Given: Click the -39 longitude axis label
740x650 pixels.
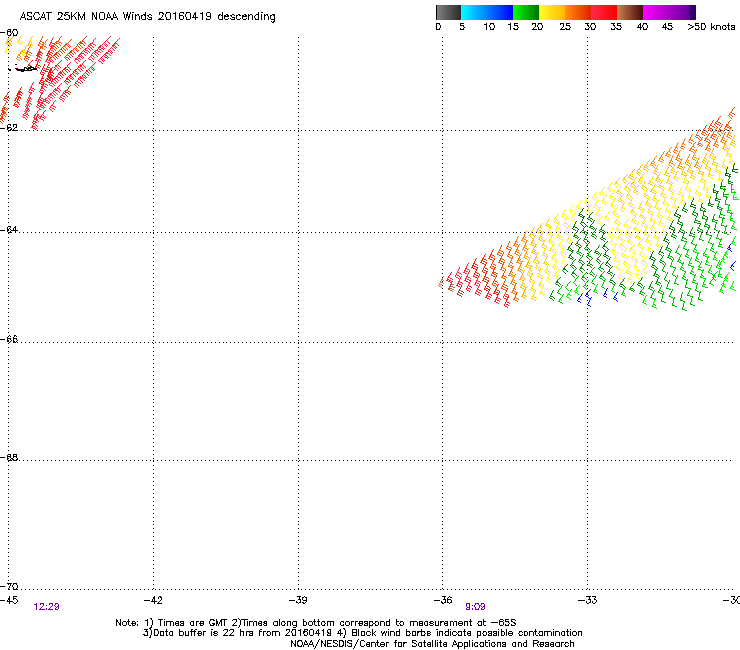Looking at the screenshot, I should (x=298, y=600).
